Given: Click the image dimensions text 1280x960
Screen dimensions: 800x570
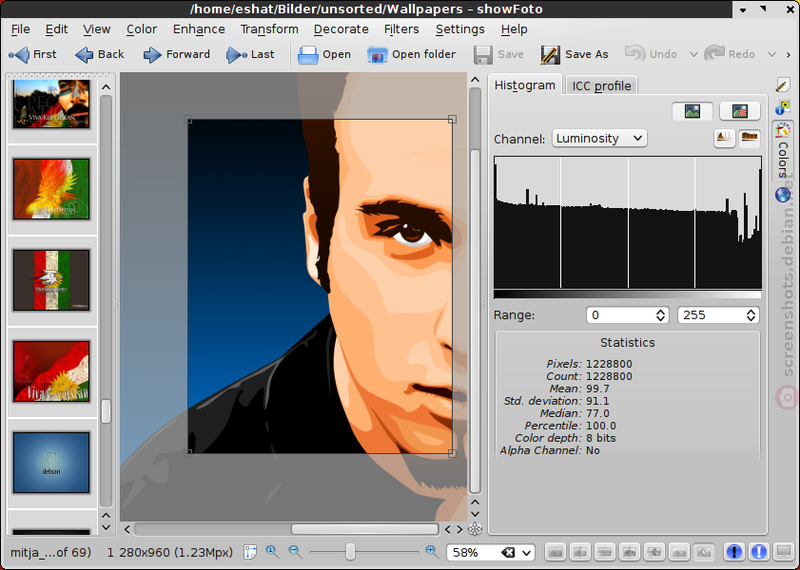Looking at the screenshot, I should click(x=170, y=552).
